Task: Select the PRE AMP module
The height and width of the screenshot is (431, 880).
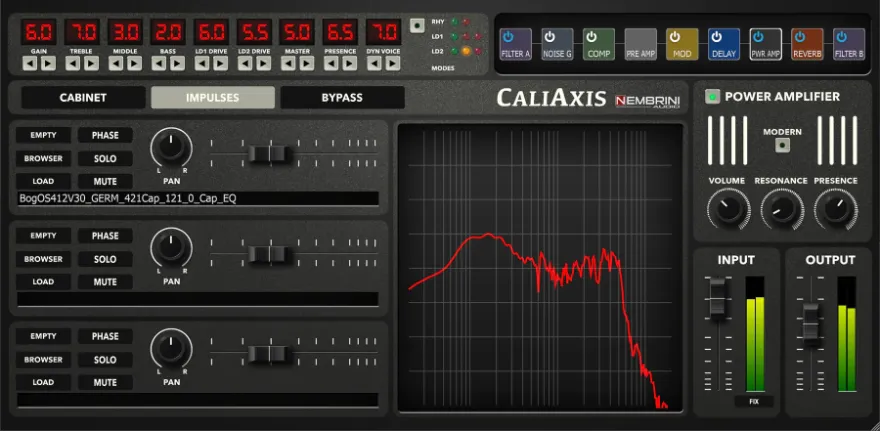Action: coord(640,44)
